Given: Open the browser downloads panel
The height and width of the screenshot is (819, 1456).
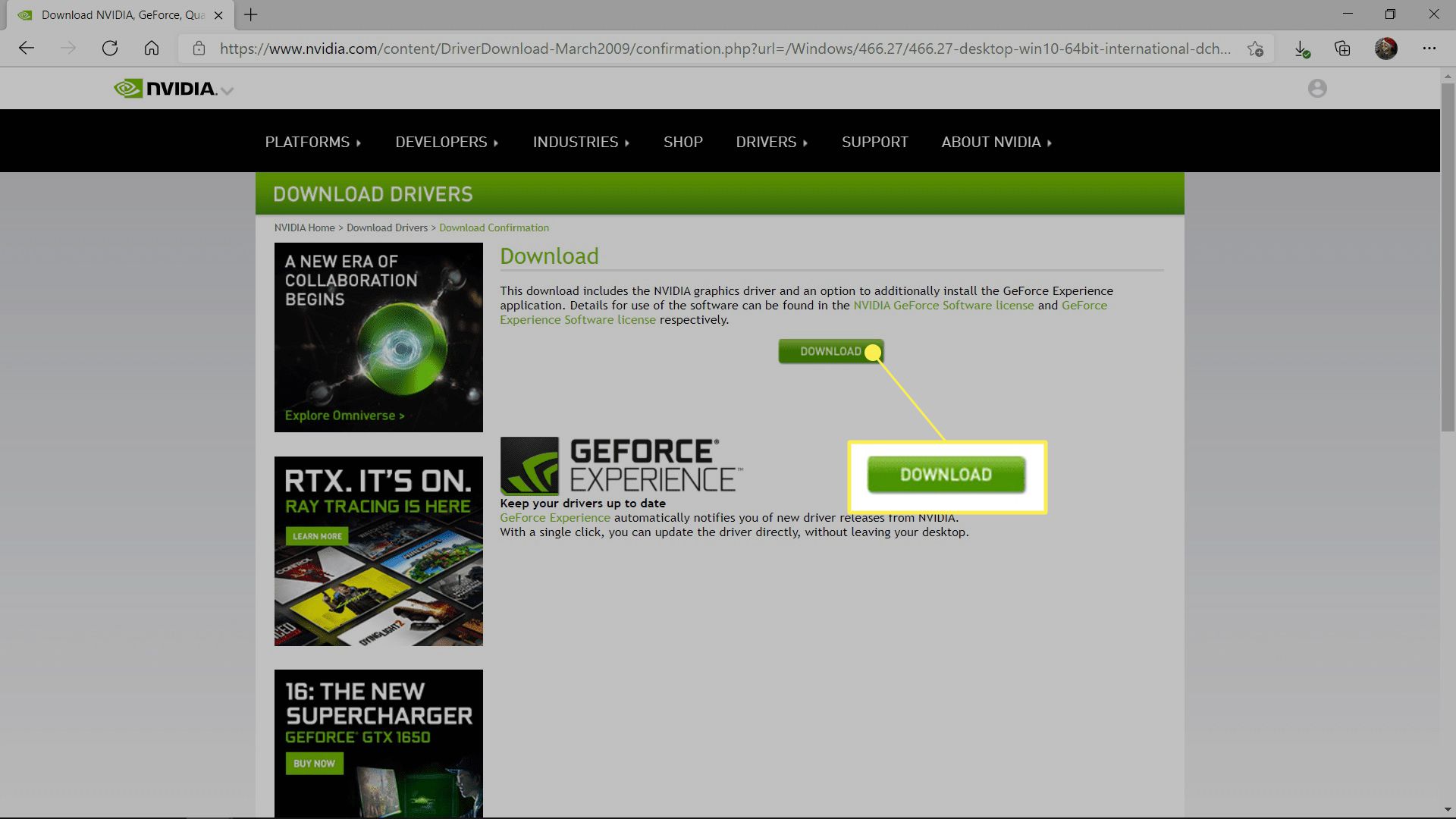Looking at the screenshot, I should click(x=1302, y=49).
